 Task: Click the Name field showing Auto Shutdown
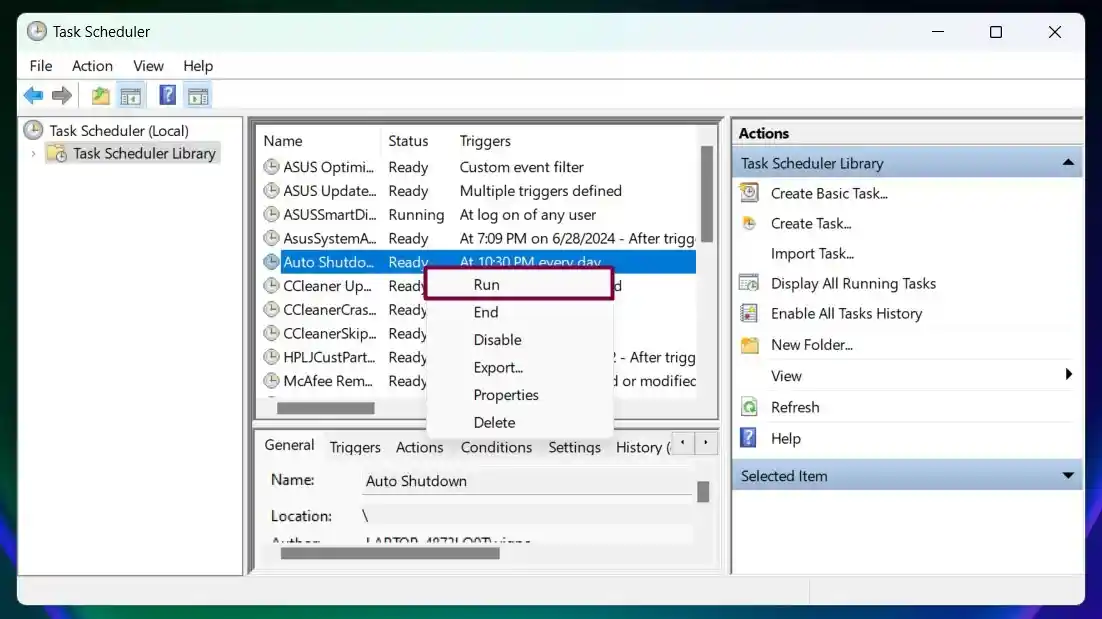(x=527, y=481)
